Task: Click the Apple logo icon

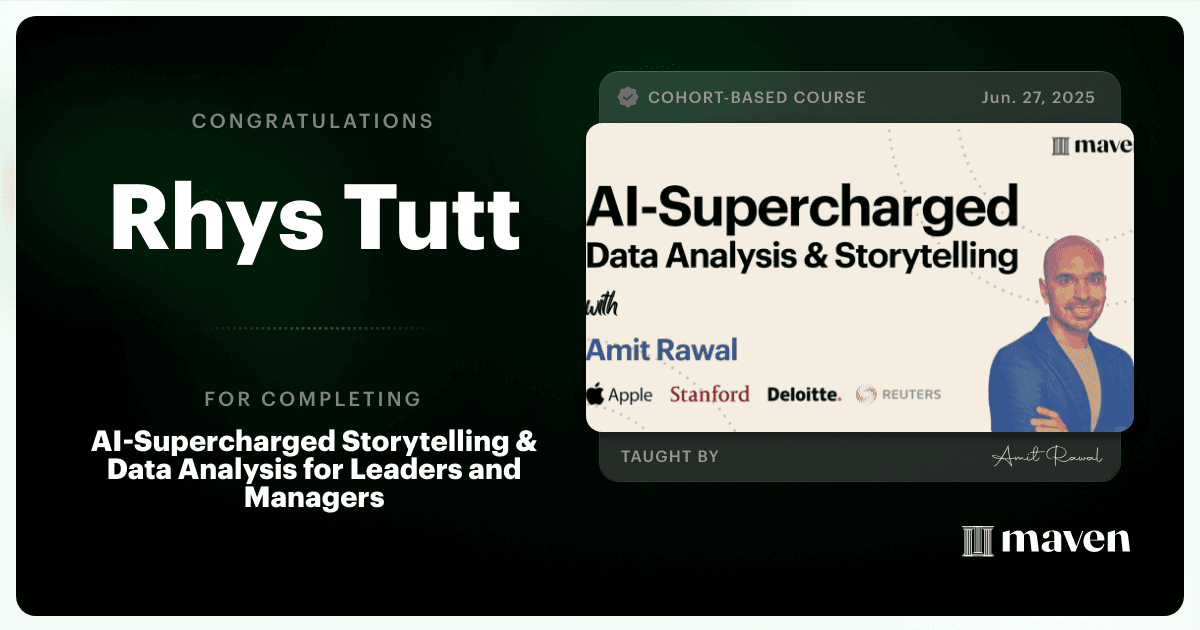Action: pyautogui.click(x=596, y=394)
